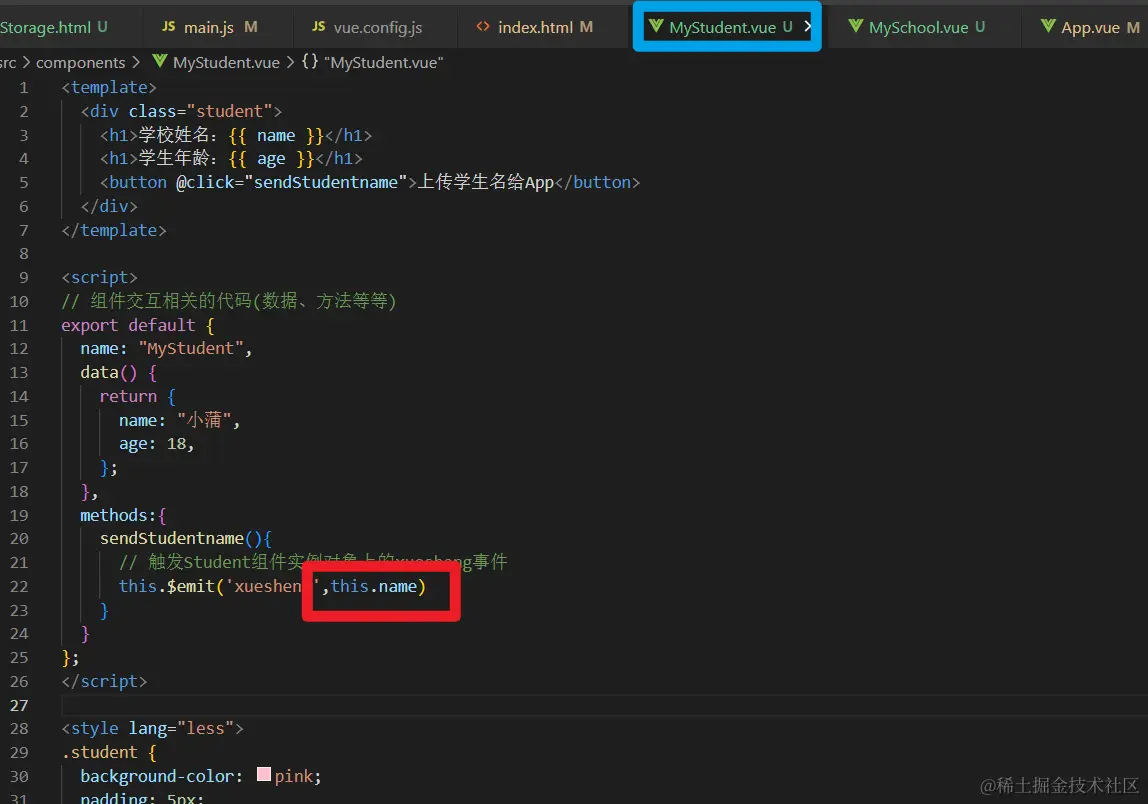
Task: Click the 'data() {' line
Action: 119,373
